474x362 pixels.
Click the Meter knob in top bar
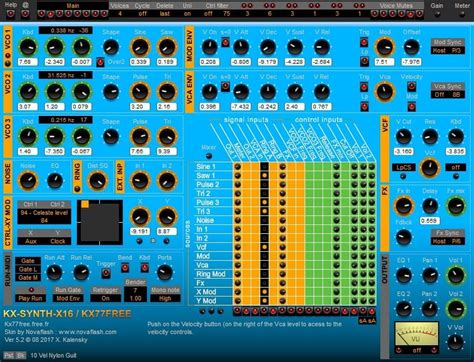click(462, 14)
